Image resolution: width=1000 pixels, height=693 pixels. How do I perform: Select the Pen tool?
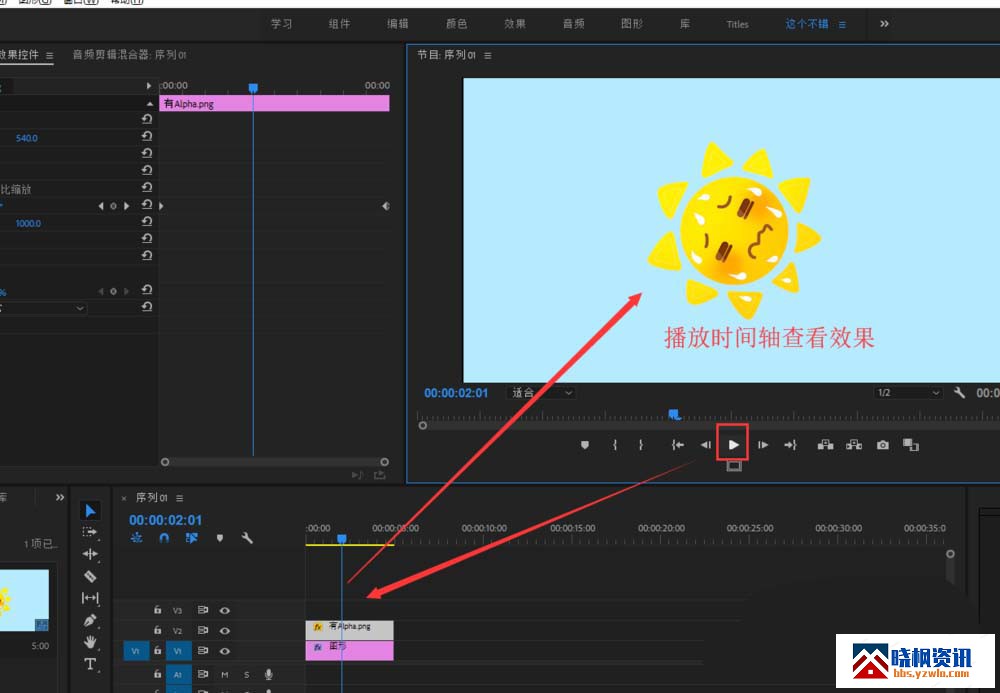(x=90, y=620)
